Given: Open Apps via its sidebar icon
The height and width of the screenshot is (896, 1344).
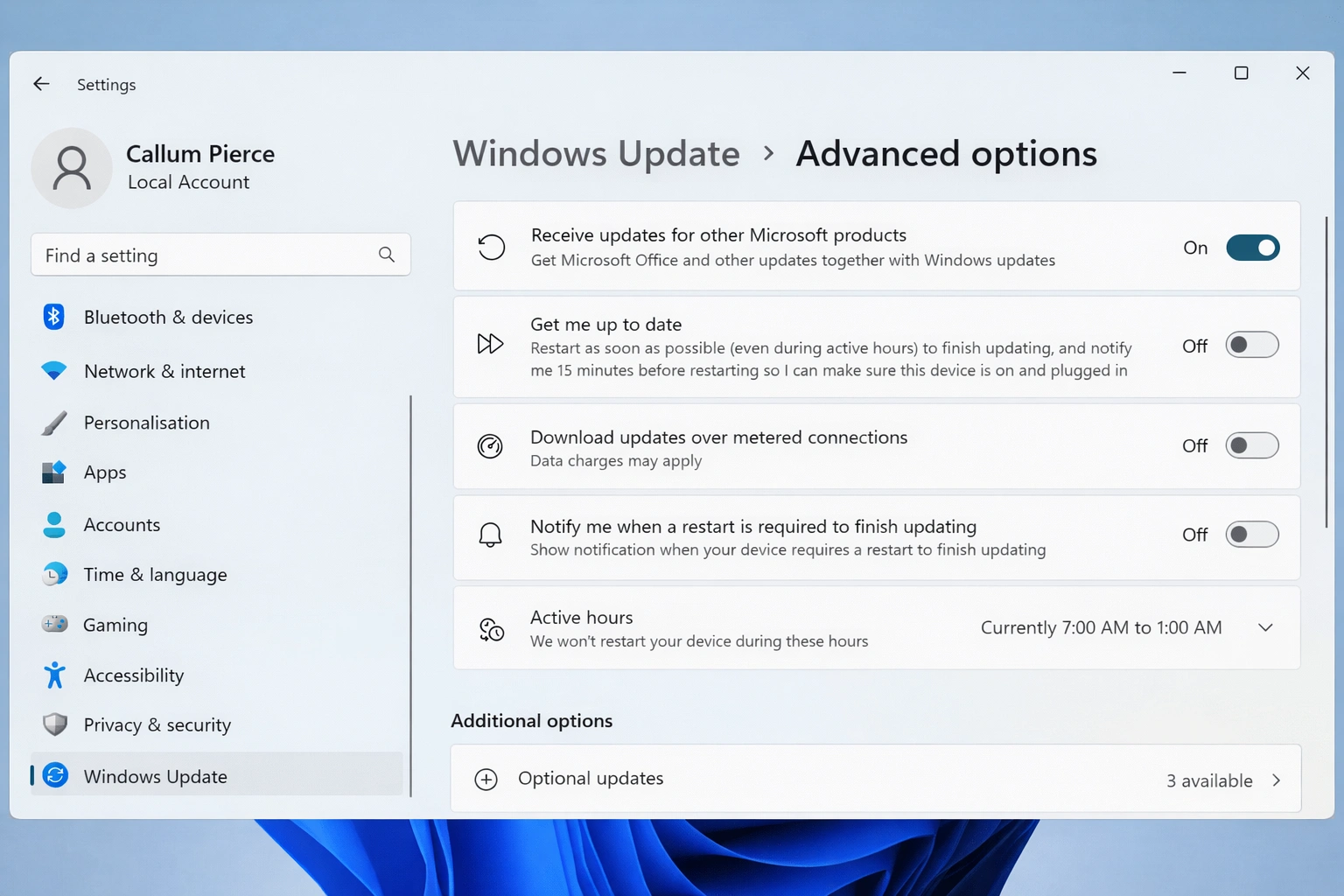Looking at the screenshot, I should [x=54, y=472].
